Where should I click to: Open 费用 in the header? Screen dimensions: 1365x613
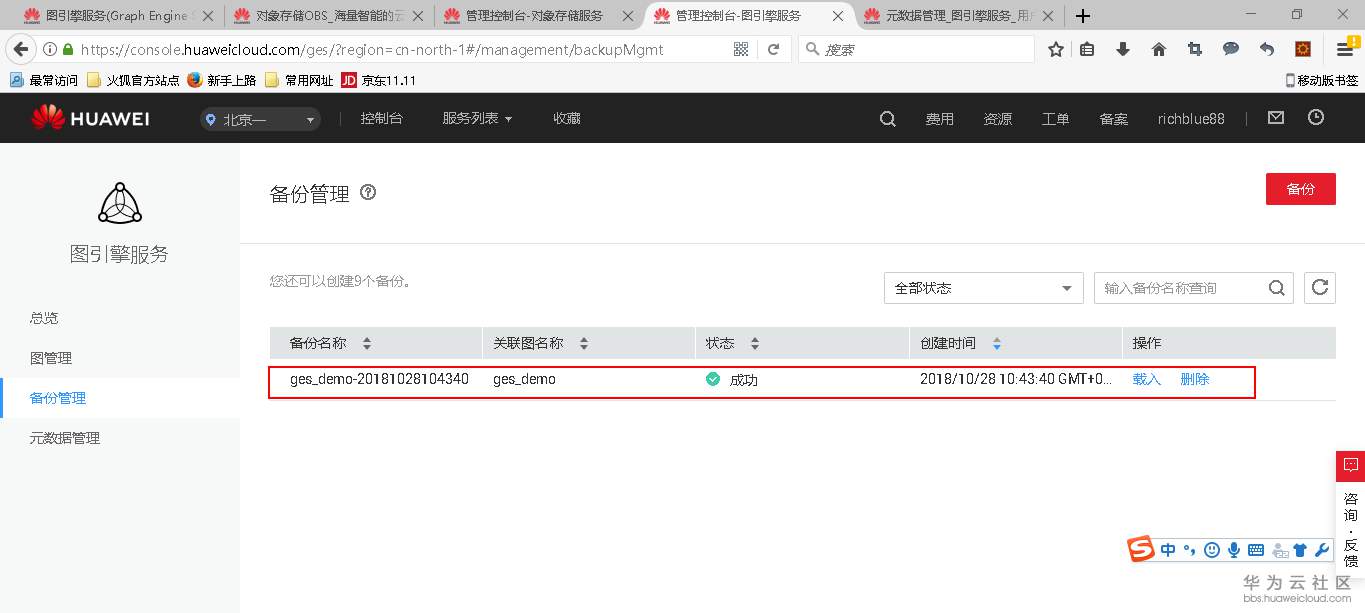pos(940,119)
